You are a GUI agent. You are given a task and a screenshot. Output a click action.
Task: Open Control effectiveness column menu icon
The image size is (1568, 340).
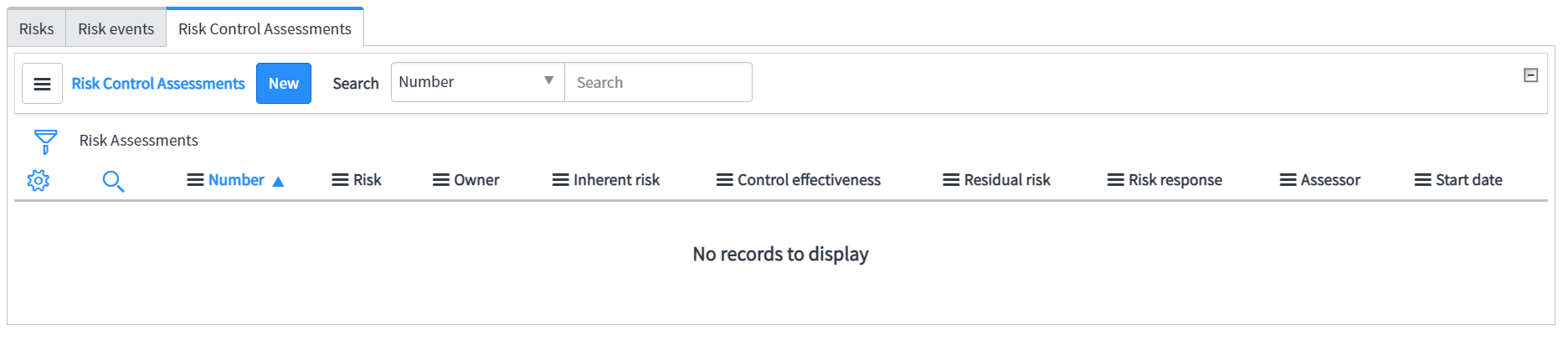tap(725, 180)
